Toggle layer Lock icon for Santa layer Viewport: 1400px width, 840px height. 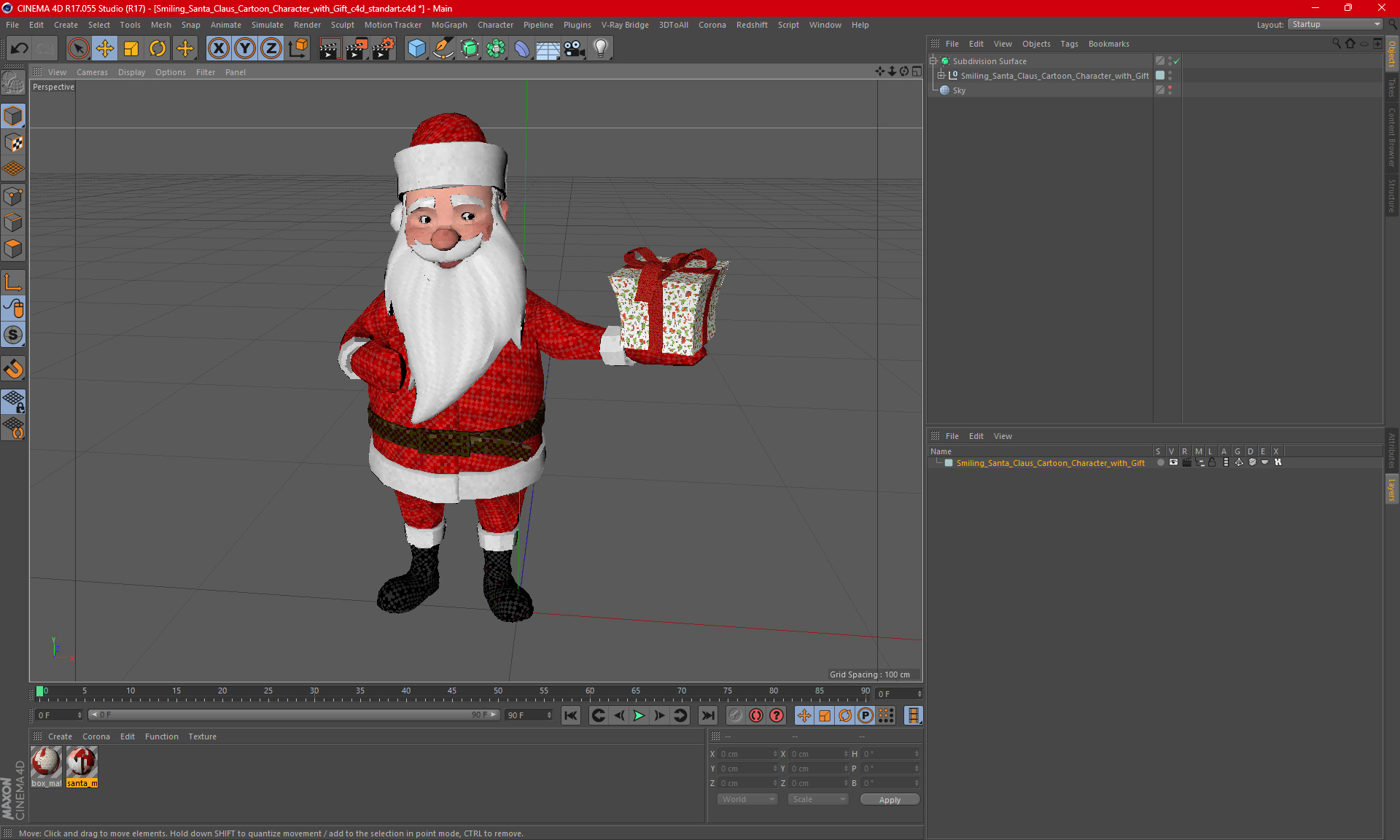pyautogui.click(x=1212, y=462)
